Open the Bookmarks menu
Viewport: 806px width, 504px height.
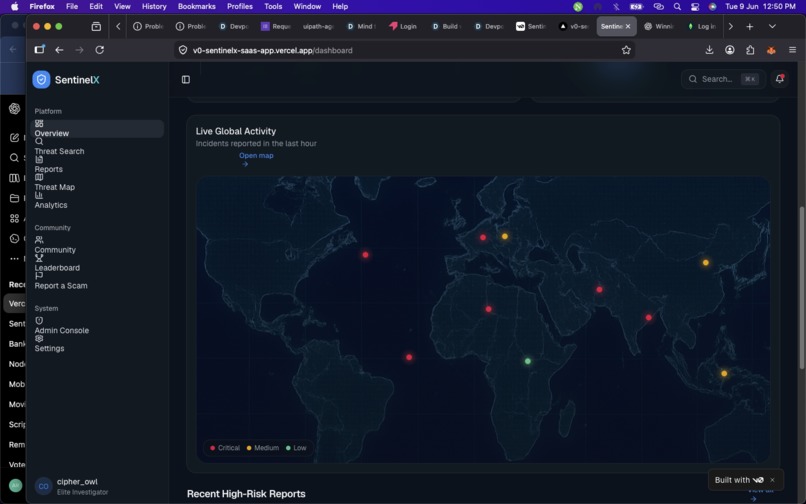click(196, 6)
